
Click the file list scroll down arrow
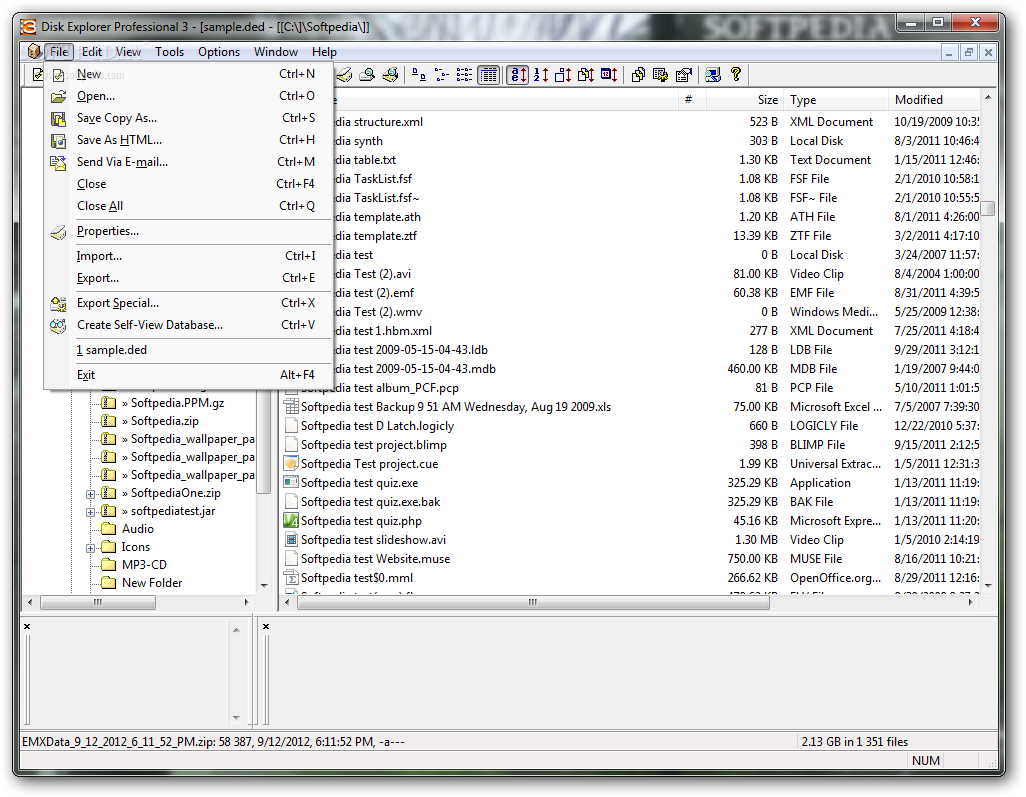(x=988, y=586)
